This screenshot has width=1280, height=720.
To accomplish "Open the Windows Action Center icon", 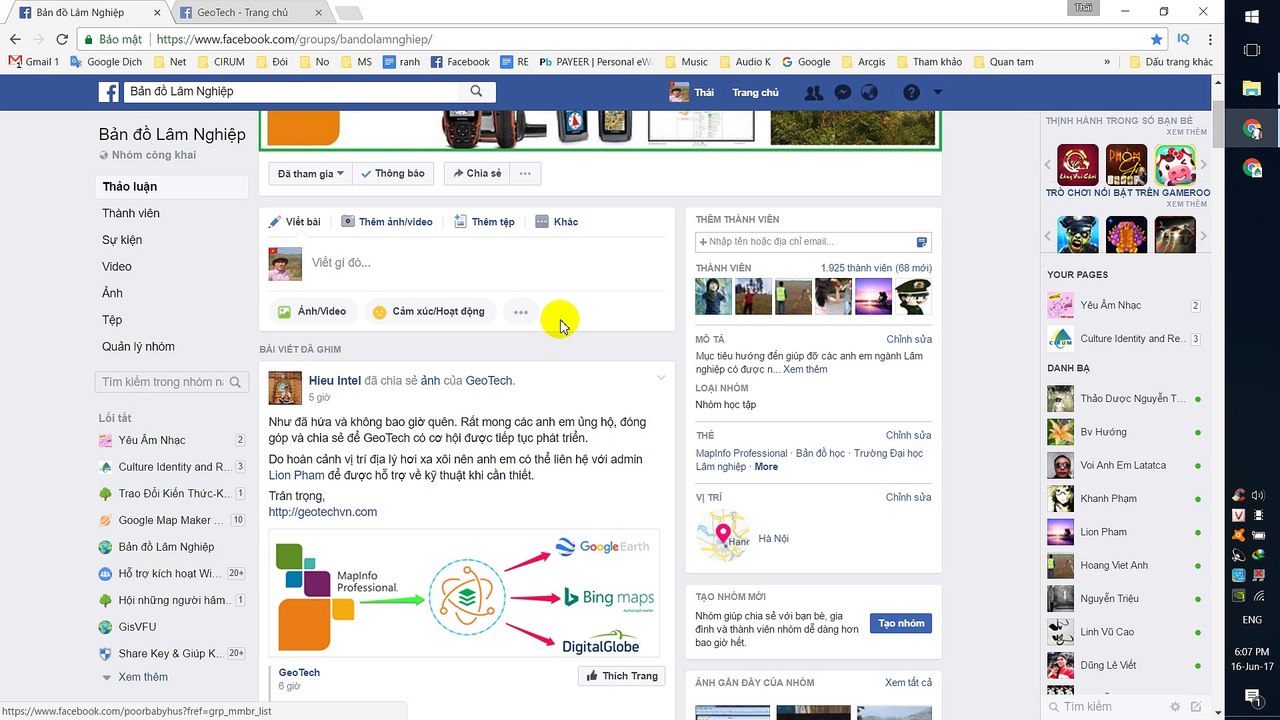I will 1252,696.
